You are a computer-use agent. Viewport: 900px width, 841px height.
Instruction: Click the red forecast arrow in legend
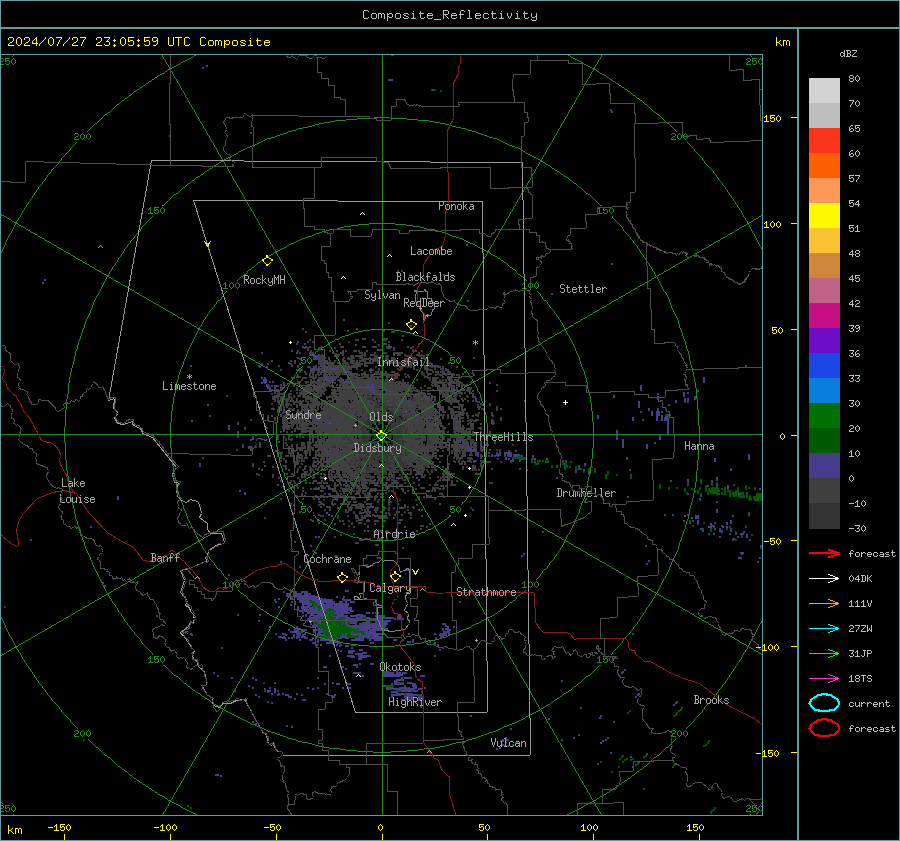point(824,553)
